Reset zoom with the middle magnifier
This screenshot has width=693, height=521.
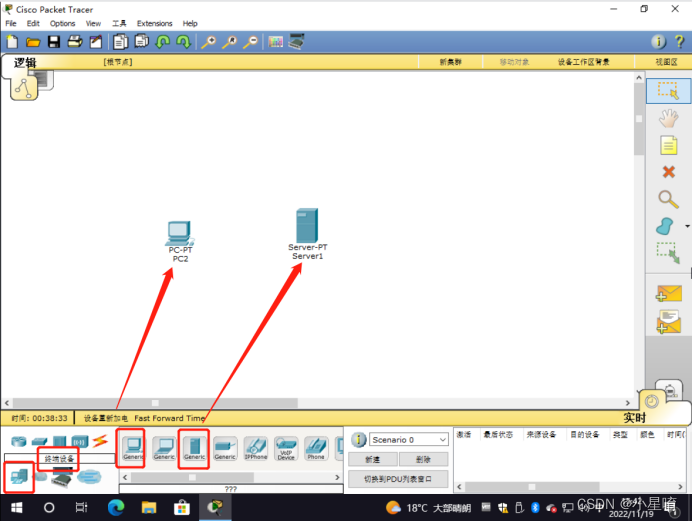229,42
